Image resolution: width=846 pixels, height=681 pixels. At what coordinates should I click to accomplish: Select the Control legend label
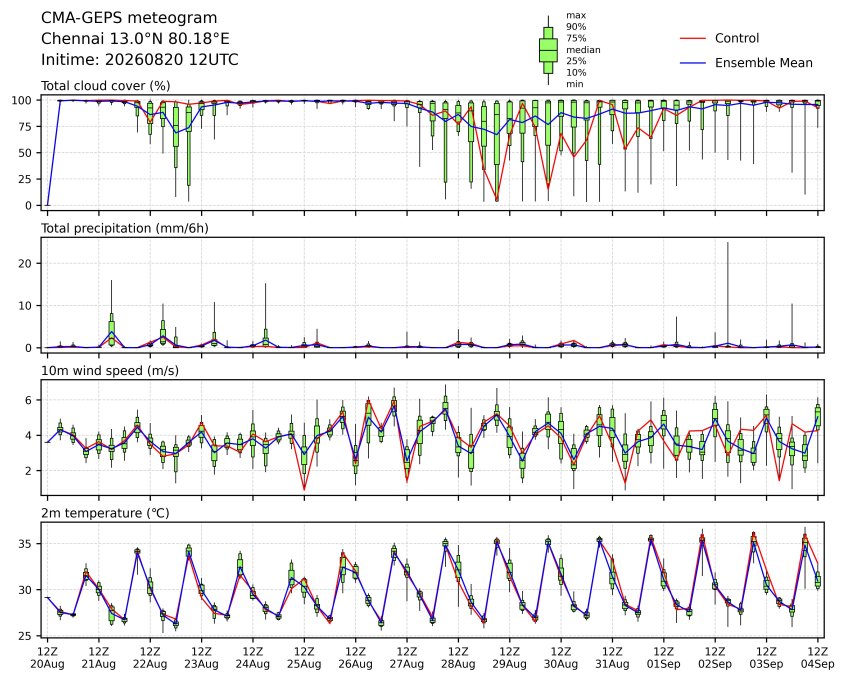(x=736, y=38)
